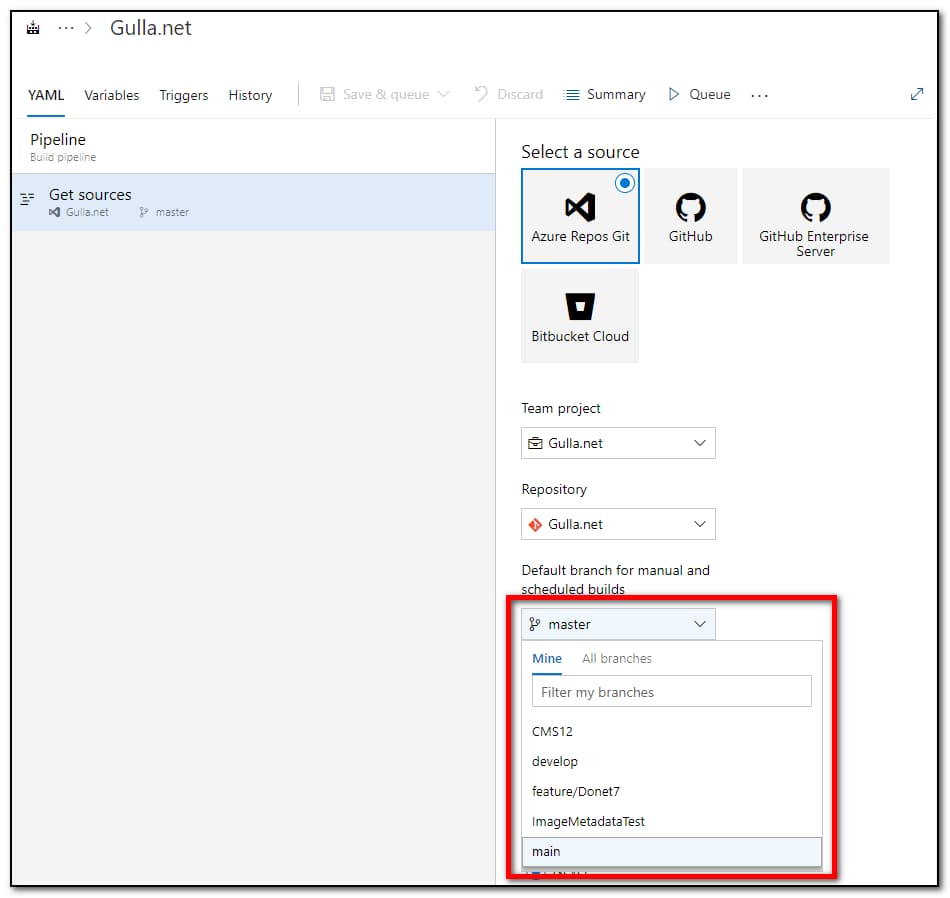Click the Azure Repos Git radio button

(x=625, y=183)
